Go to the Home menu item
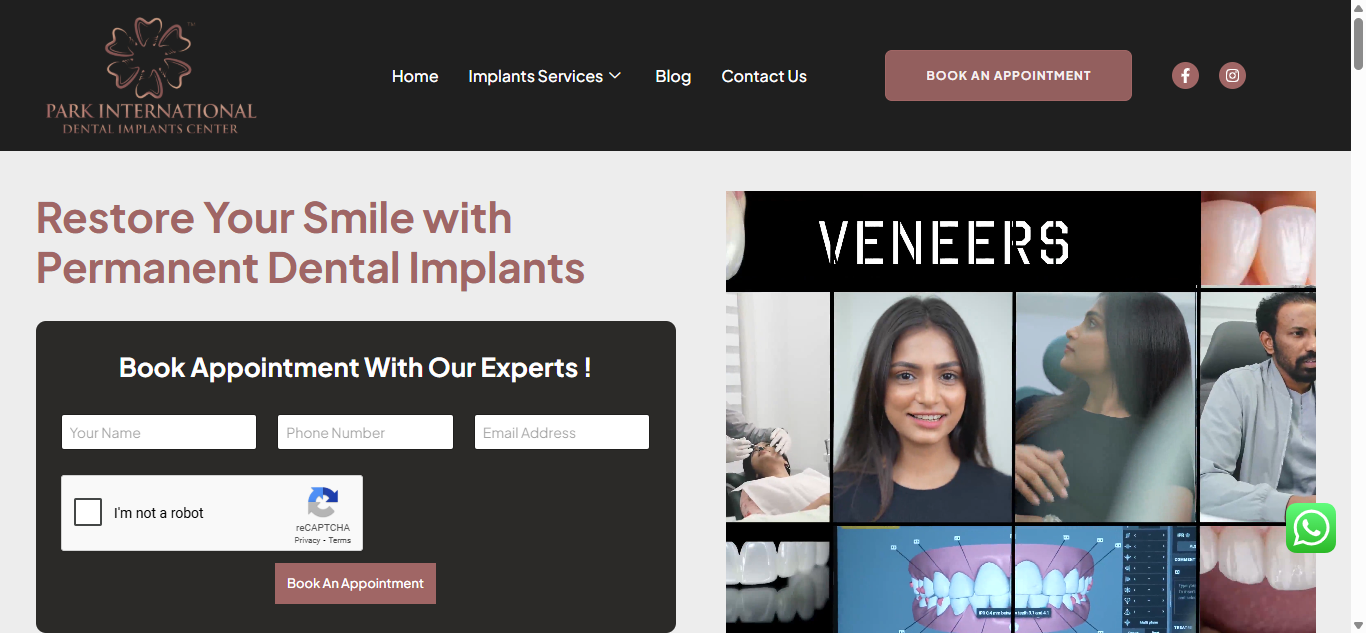This screenshot has width=1366, height=633. [415, 76]
